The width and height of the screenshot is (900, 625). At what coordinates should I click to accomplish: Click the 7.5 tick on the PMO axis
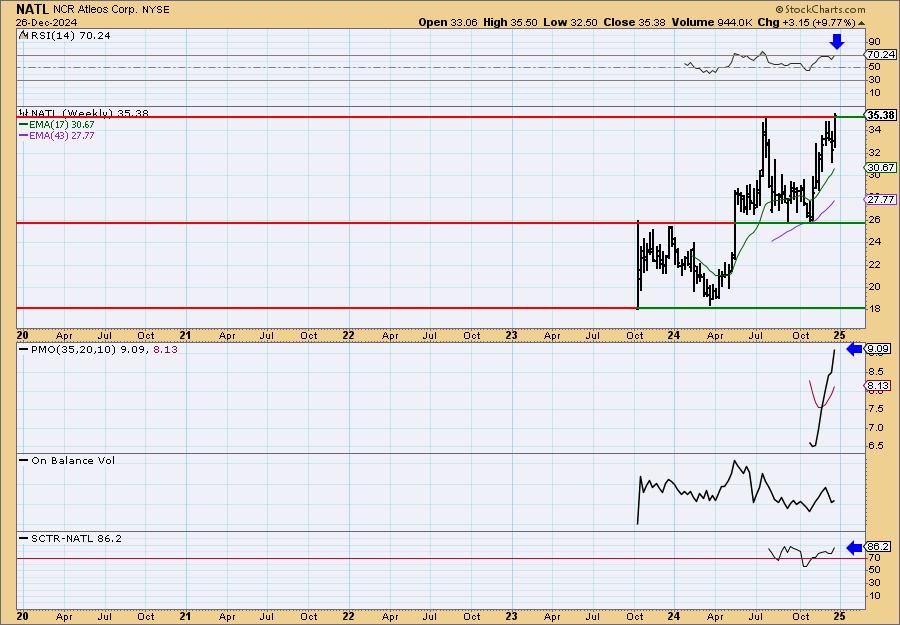pyautogui.click(x=876, y=409)
